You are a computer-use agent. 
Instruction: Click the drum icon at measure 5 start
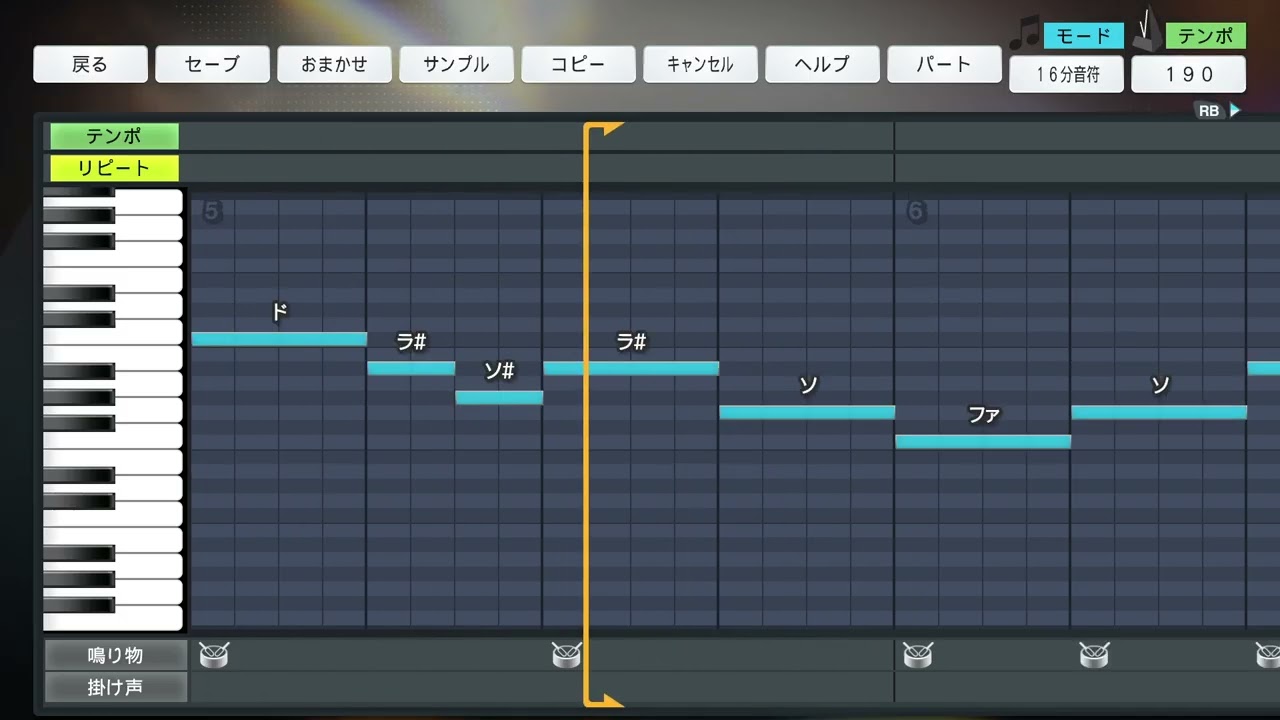[x=213, y=655]
